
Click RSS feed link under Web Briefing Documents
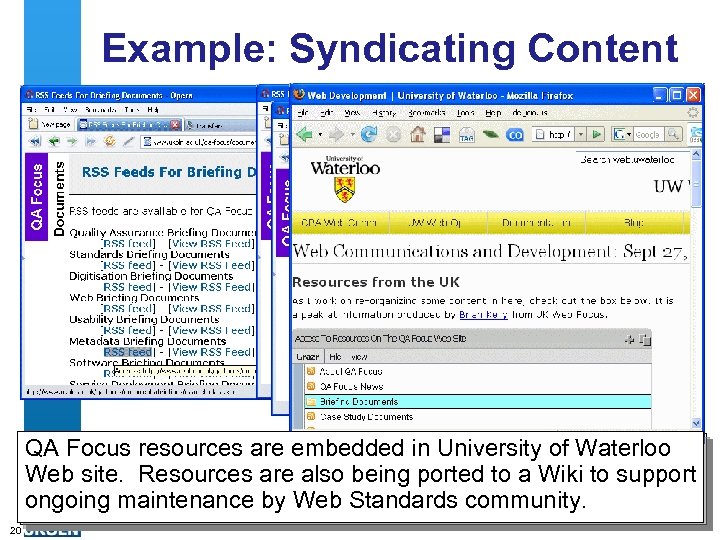(129, 308)
